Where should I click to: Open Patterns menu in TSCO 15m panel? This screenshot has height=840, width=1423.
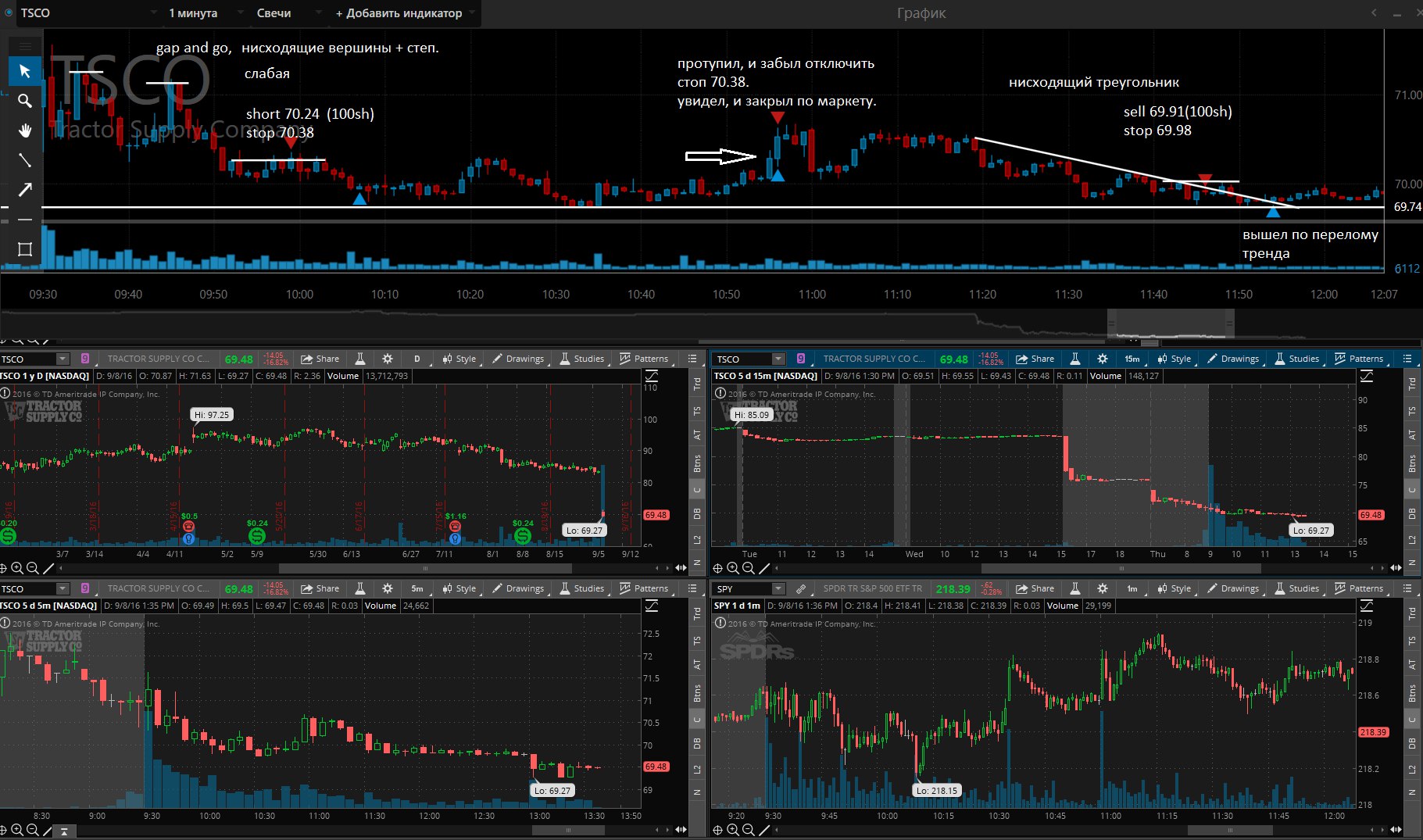tap(1359, 359)
